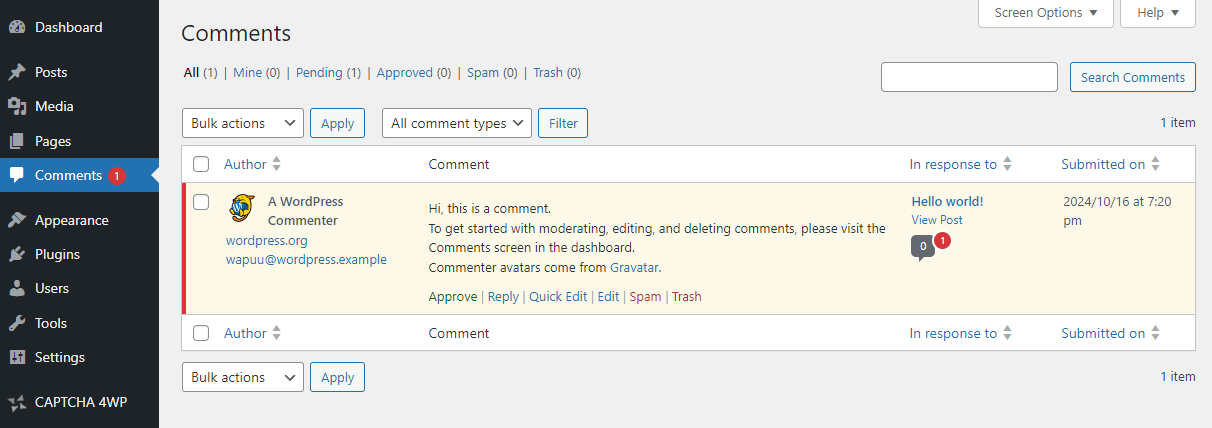Image resolution: width=1212 pixels, height=428 pixels.
Task: Open the Settings menu item
Action: pyautogui.click(x=60, y=357)
